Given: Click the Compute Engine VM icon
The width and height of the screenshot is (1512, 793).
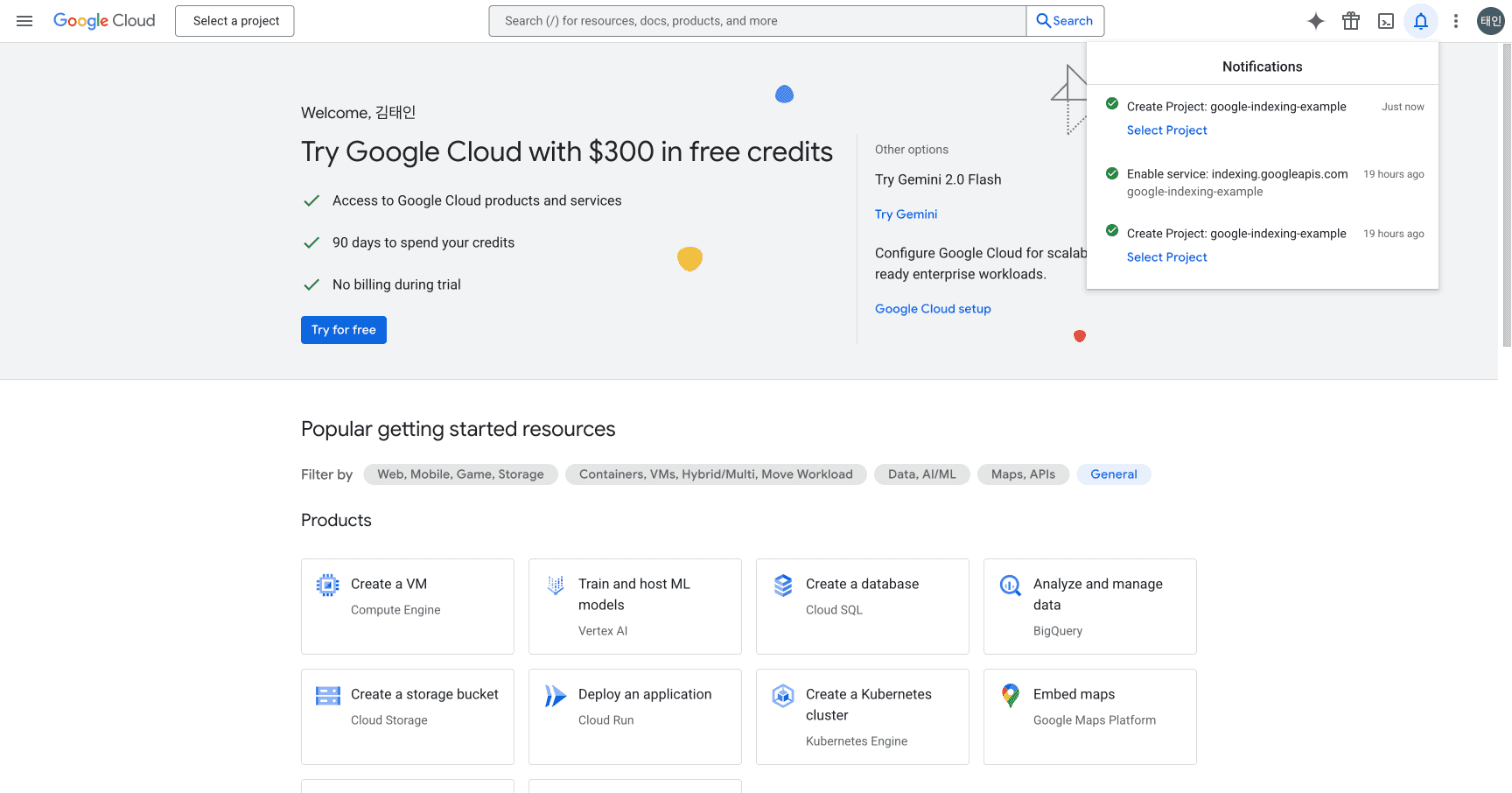Looking at the screenshot, I should click(x=327, y=585).
